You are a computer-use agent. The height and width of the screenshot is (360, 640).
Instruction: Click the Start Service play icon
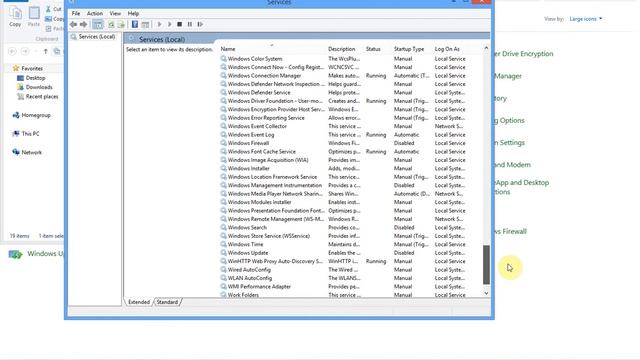tap(160, 24)
